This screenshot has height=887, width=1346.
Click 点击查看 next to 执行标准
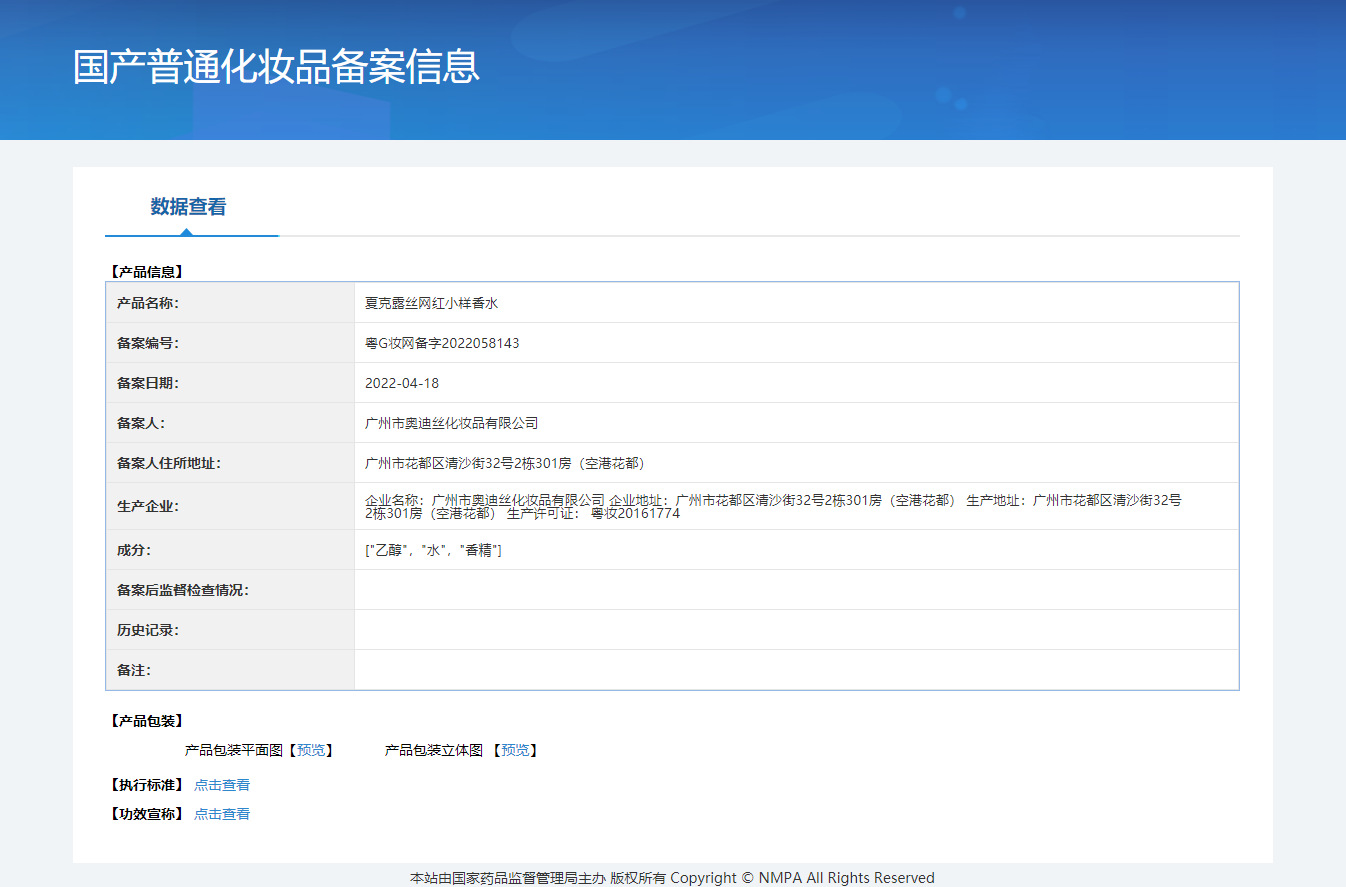(222, 785)
